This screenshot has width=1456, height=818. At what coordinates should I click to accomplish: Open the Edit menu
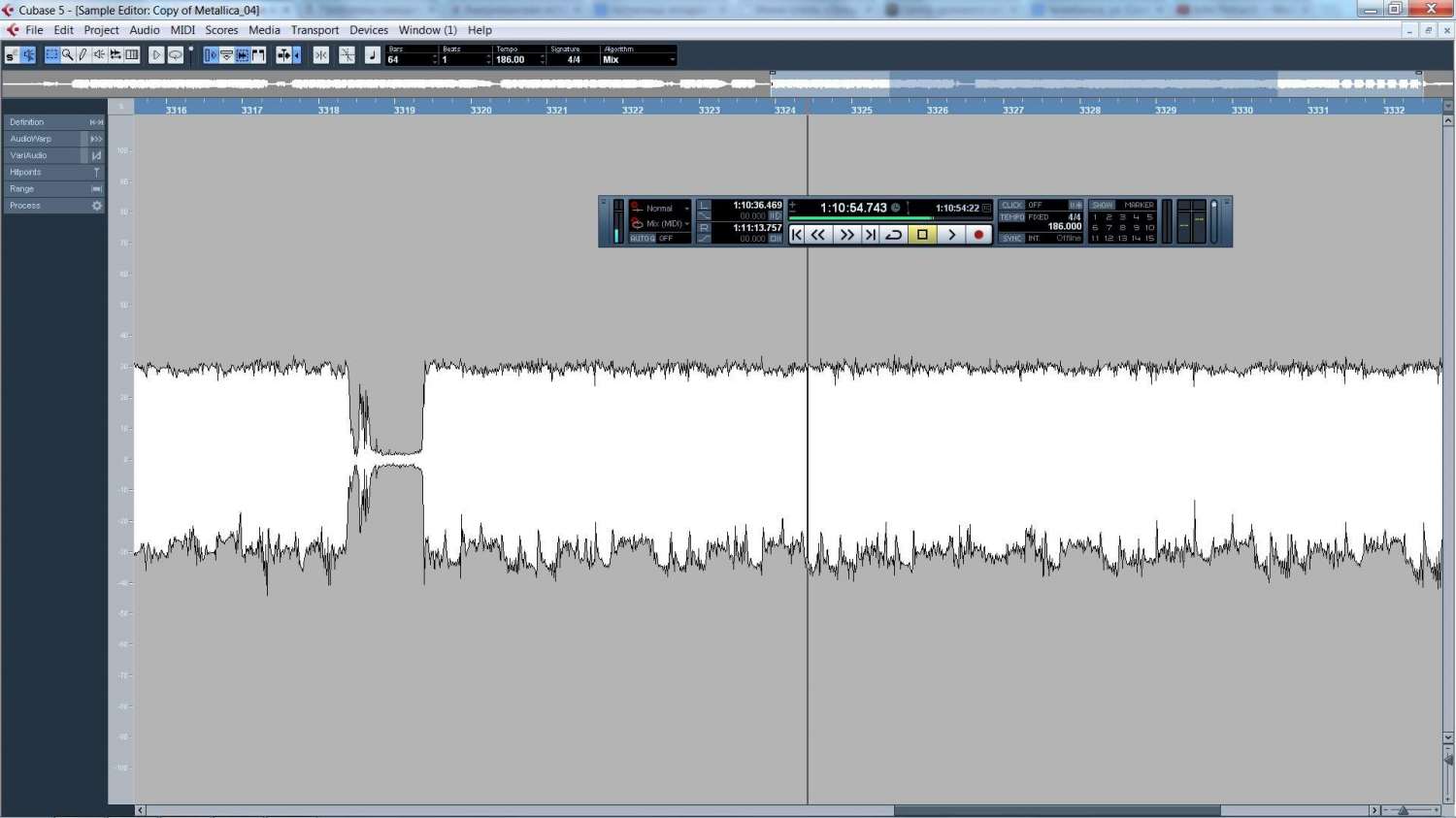(x=64, y=30)
